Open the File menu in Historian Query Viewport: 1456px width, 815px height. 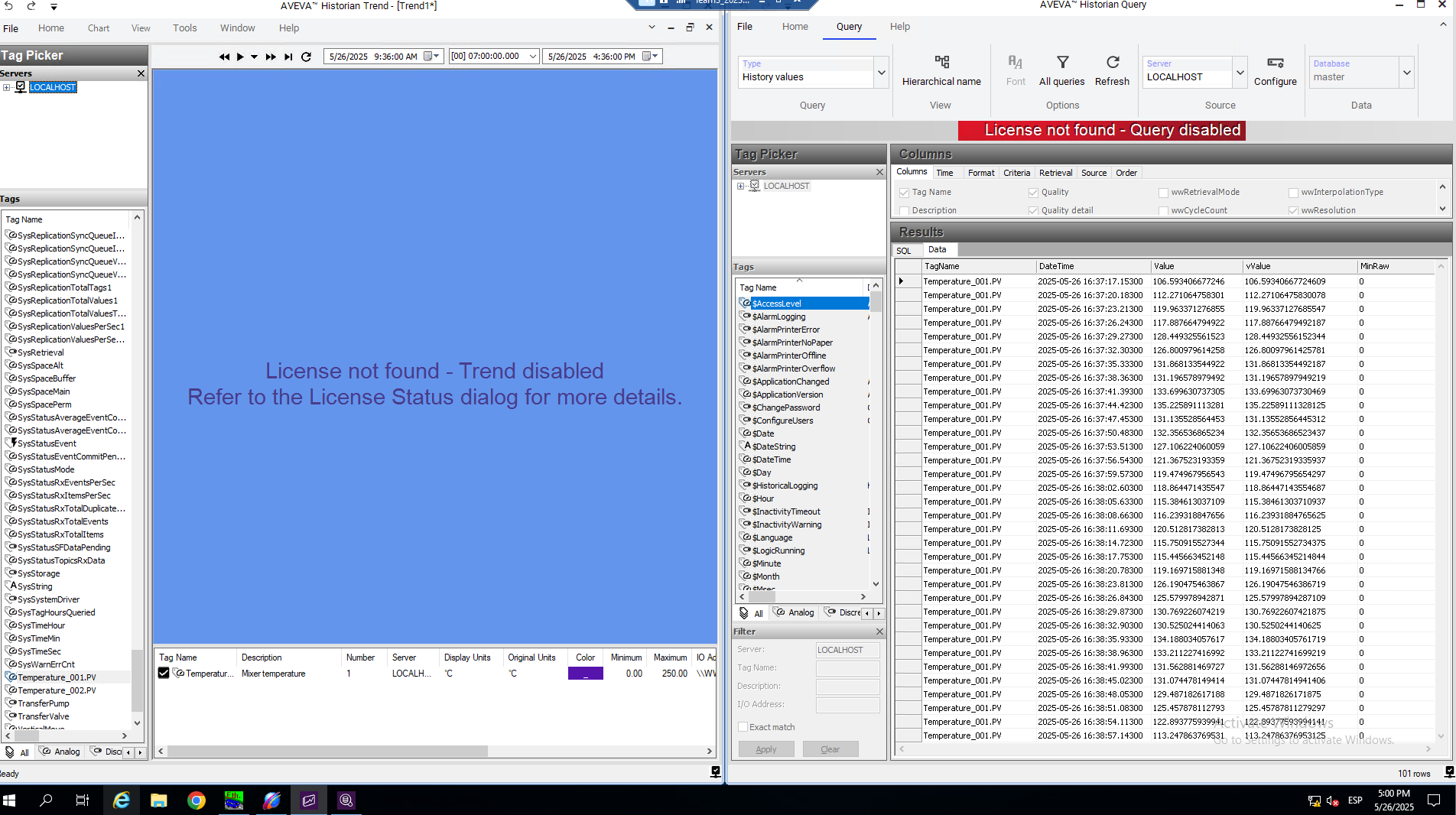coord(745,27)
